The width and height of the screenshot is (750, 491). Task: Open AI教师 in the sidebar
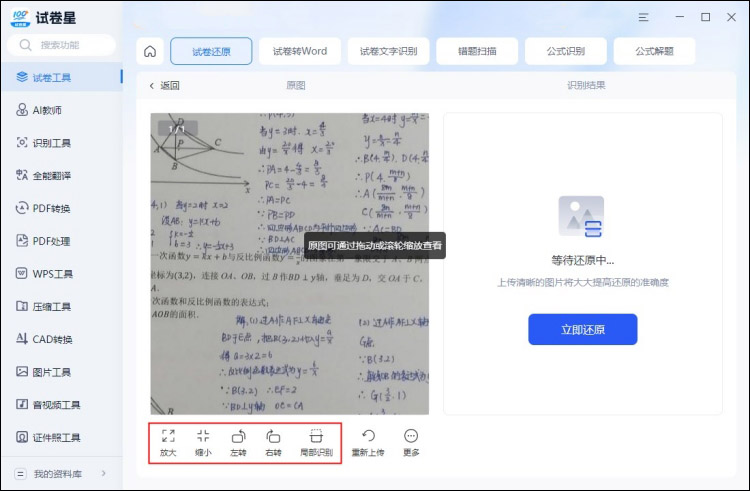pos(62,110)
